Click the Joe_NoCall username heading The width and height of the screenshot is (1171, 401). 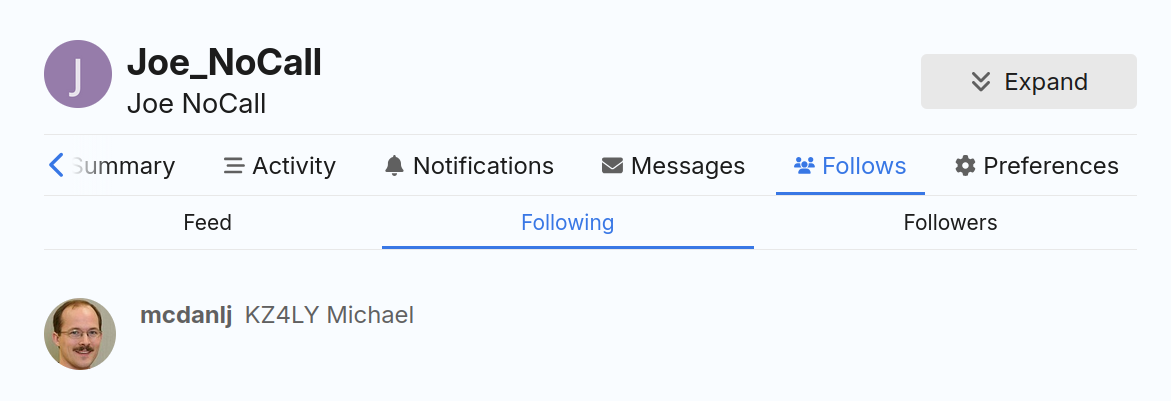tap(224, 63)
